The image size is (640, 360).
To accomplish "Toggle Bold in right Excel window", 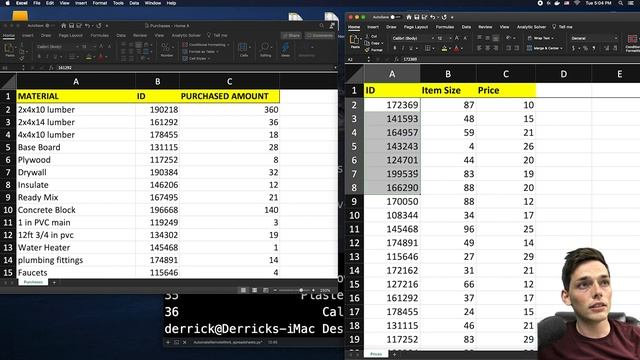I will pyautogui.click(x=395, y=48).
